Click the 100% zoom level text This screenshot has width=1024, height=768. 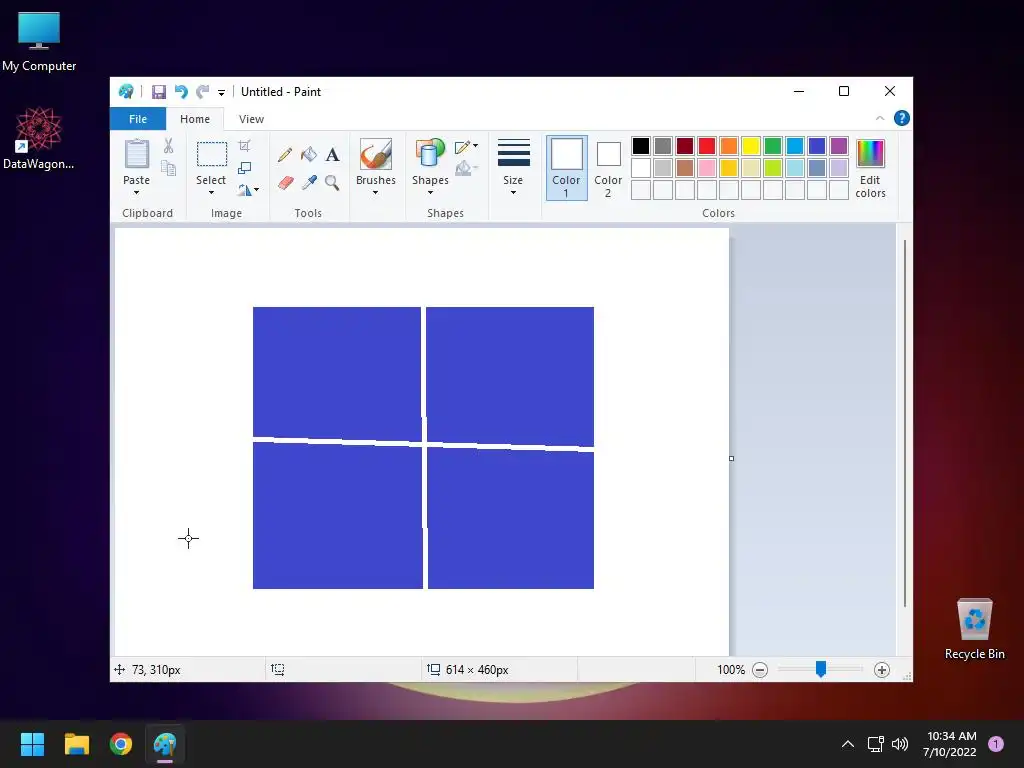click(x=731, y=669)
